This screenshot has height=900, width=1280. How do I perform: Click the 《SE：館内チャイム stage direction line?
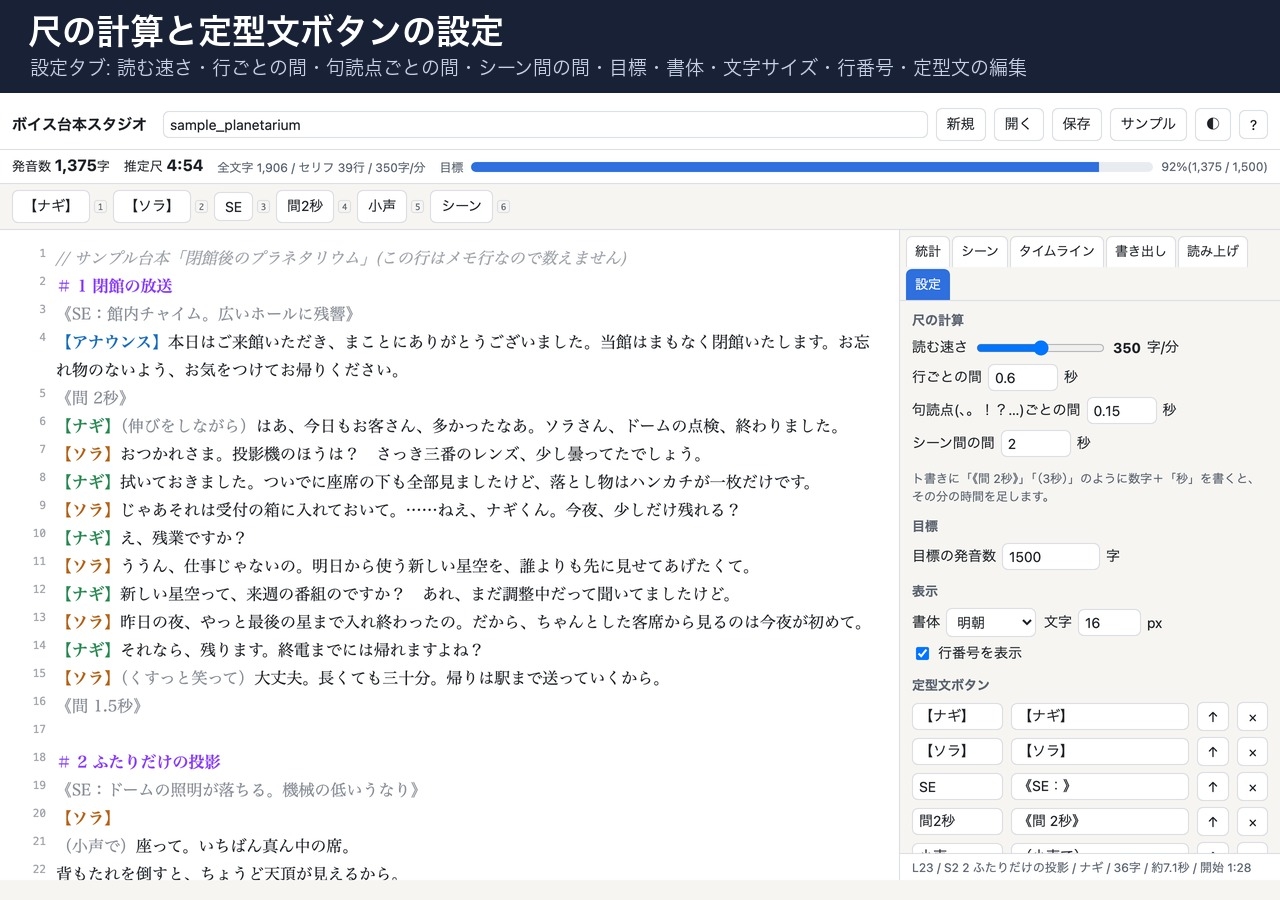coord(207,314)
